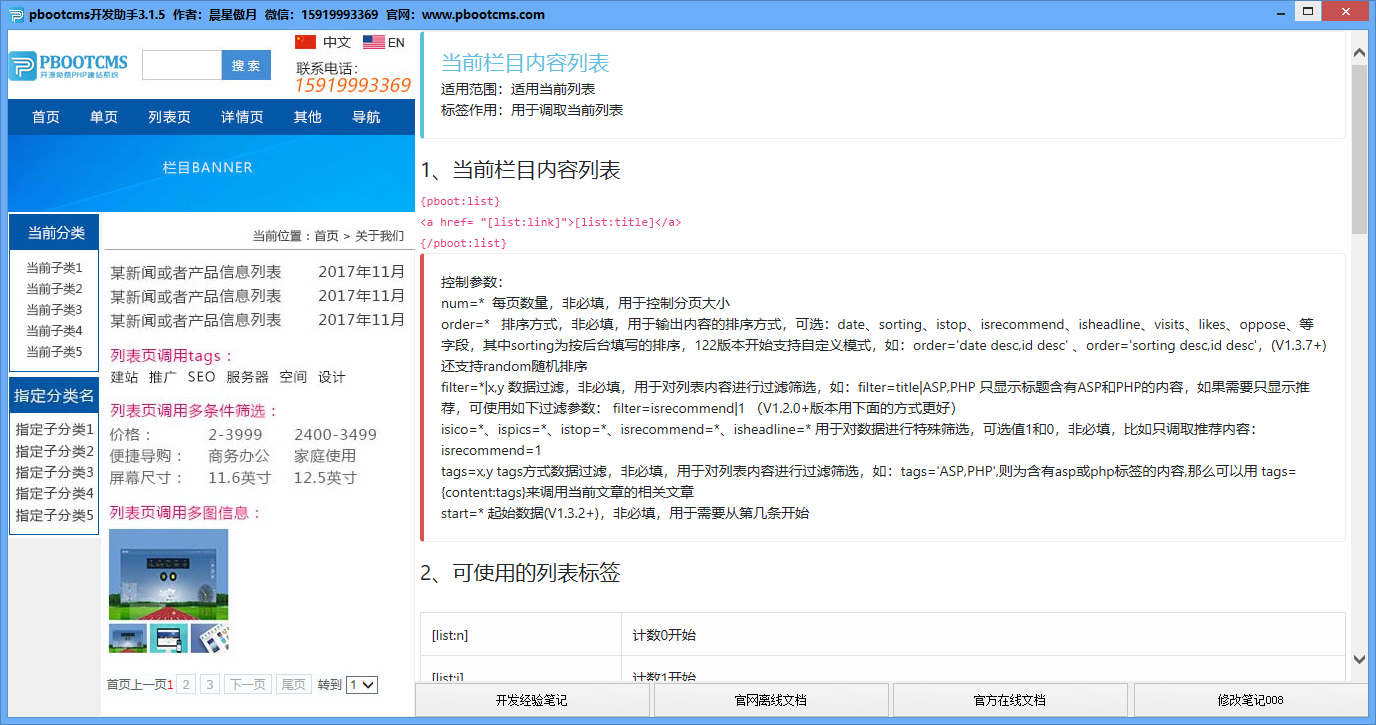
Task: Select the Chinese flag language icon
Action: click(x=303, y=42)
